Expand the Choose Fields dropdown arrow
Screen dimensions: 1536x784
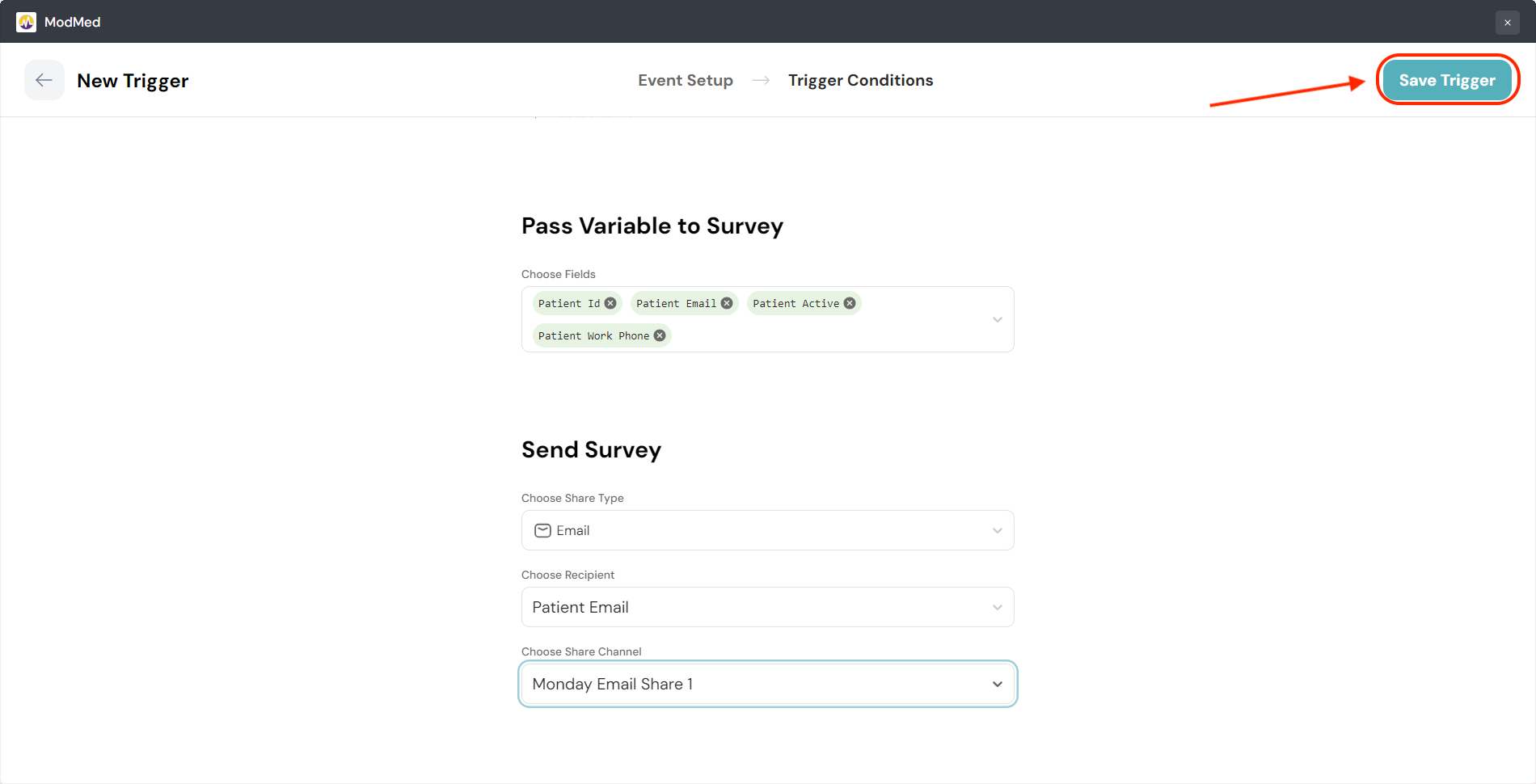point(997,320)
